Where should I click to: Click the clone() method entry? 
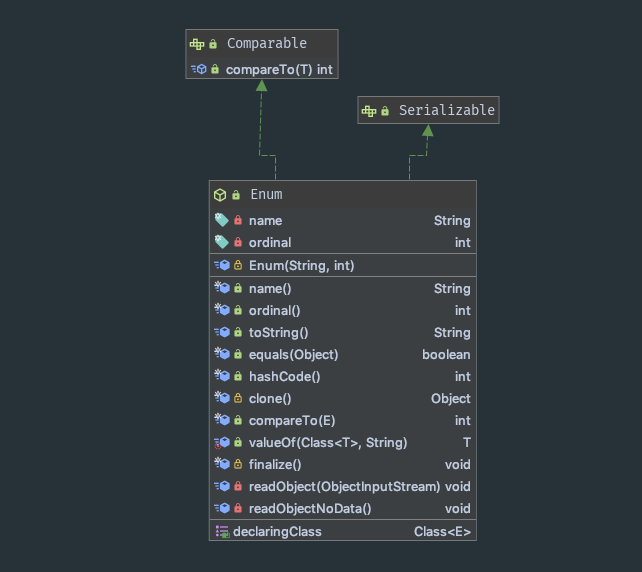coord(270,398)
